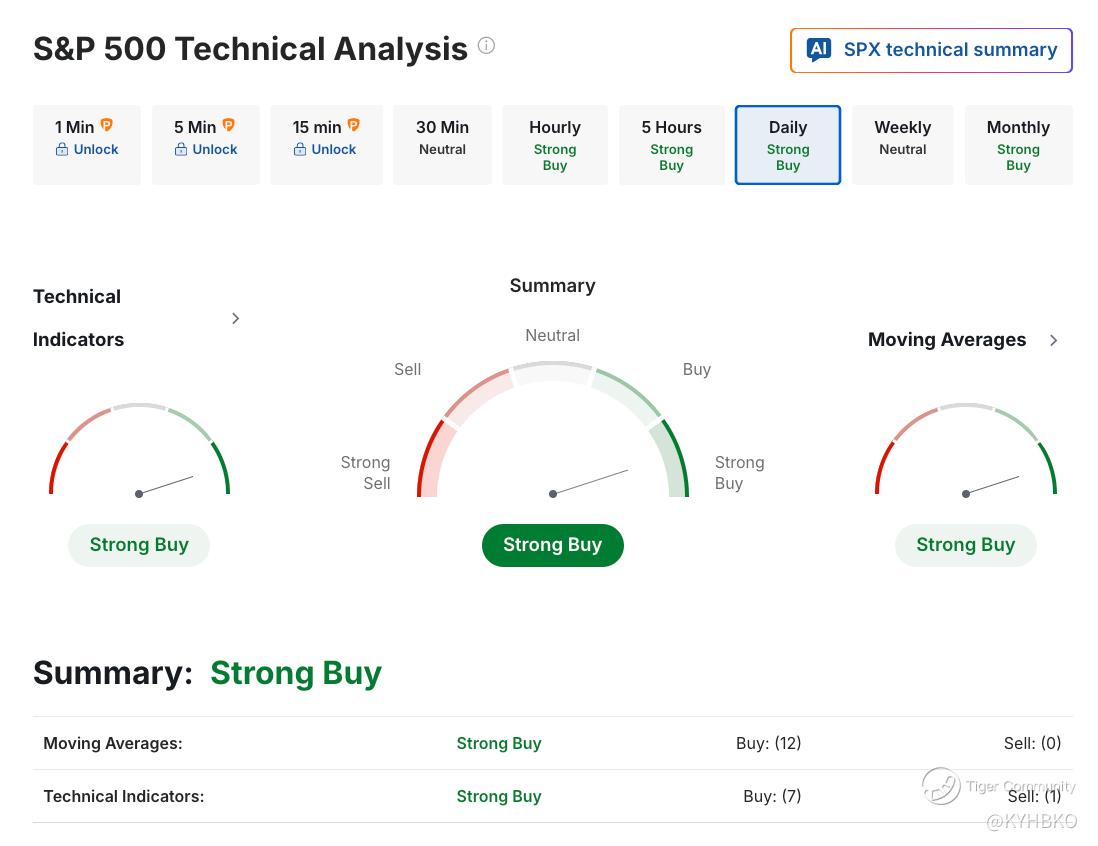Click the Unlock link under 15 min

pyautogui.click(x=333, y=150)
